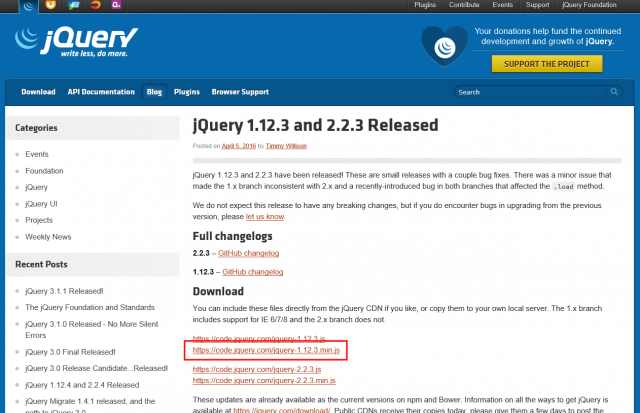
Task: Open the jQuery site icon in top bar
Action: pyautogui.click(x=29, y=6)
